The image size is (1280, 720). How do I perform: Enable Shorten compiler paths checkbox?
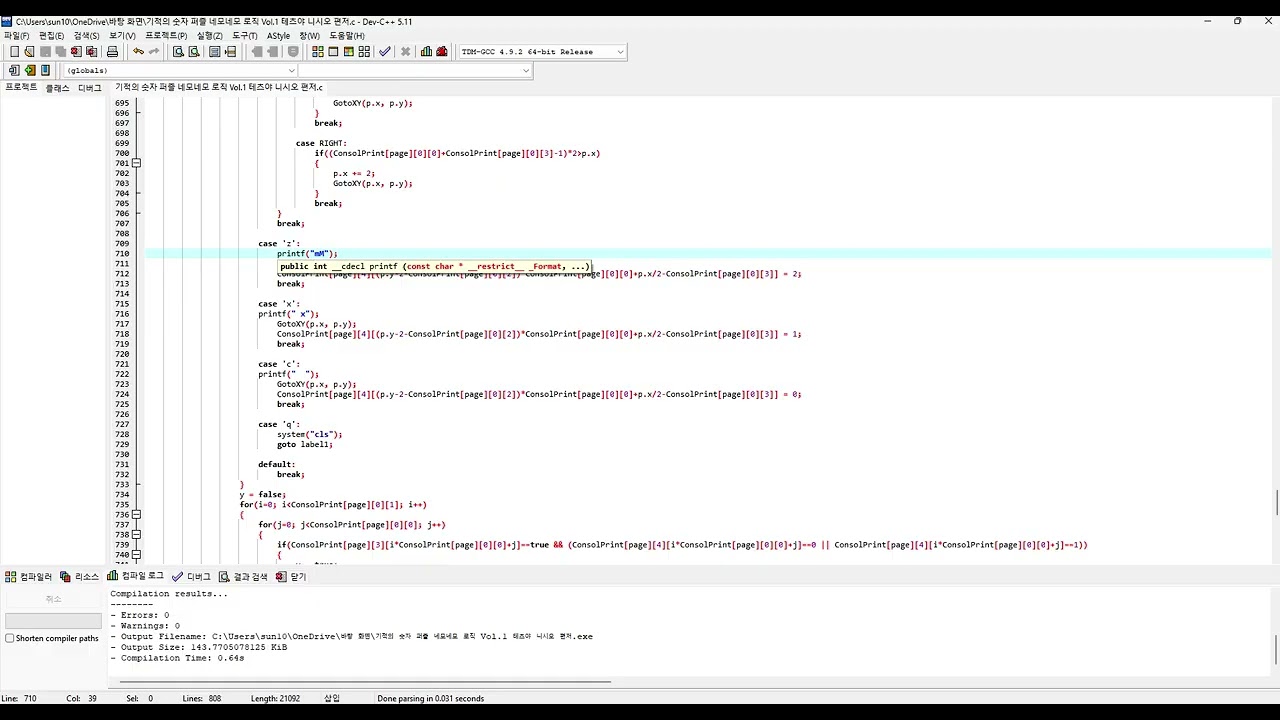click(x=10, y=638)
